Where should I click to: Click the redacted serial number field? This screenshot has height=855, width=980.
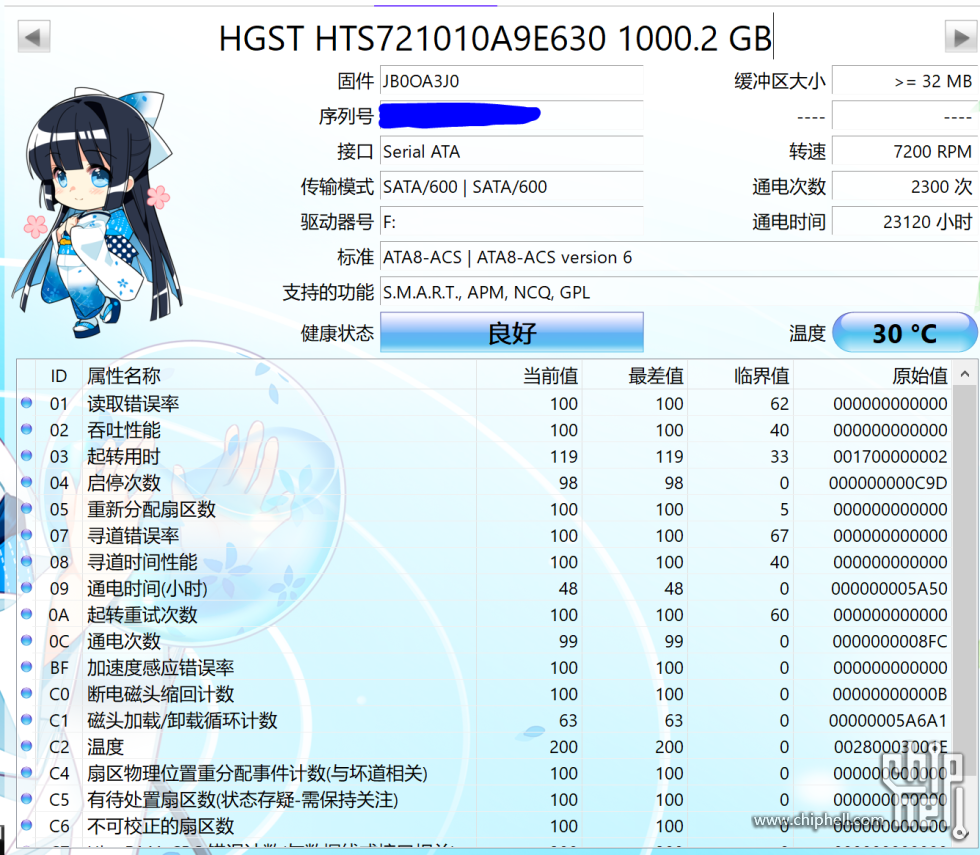coord(512,116)
